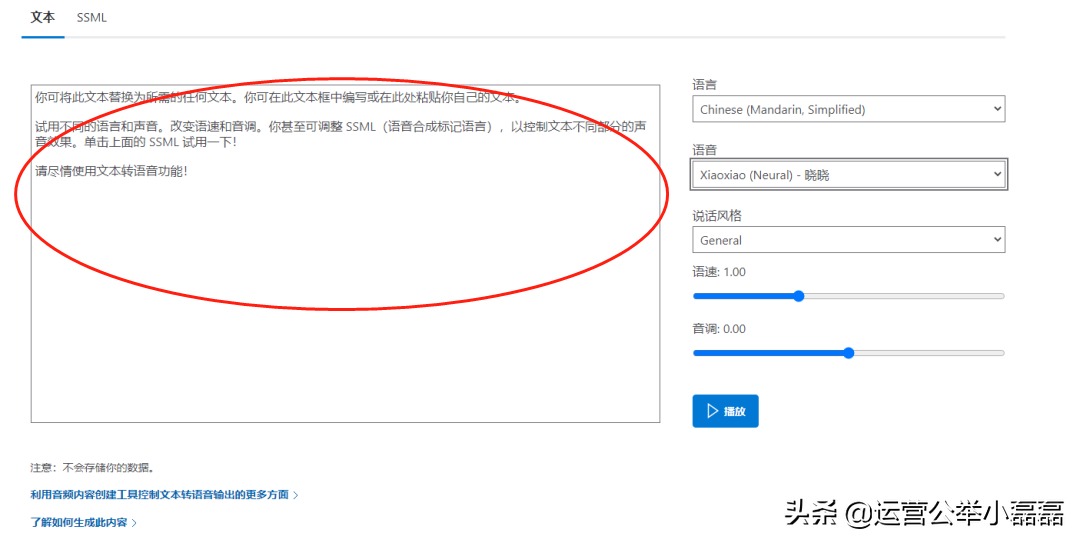
Task: Place cursor on 请尽情使用文本转语音功能 line
Action: [x=110, y=171]
